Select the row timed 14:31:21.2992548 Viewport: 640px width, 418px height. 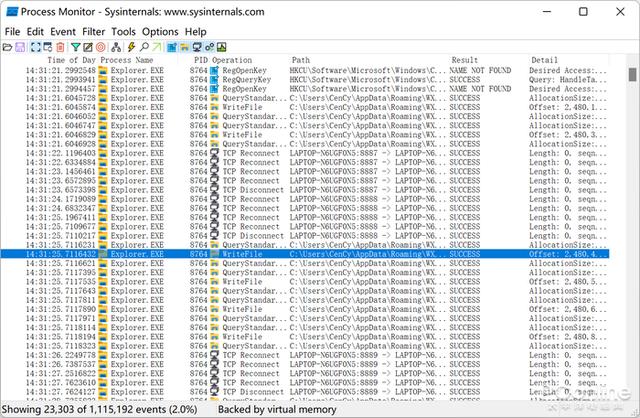point(305,70)
